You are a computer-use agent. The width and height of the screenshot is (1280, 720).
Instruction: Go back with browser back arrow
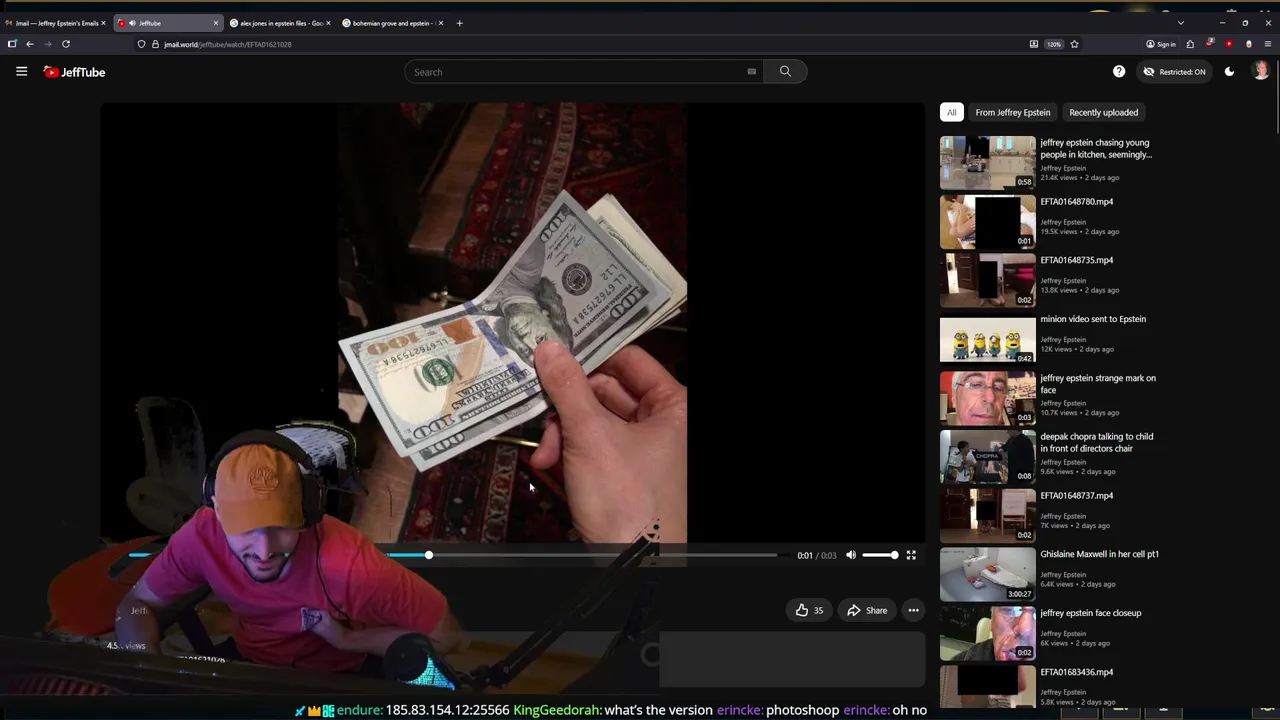pos(30,44)
